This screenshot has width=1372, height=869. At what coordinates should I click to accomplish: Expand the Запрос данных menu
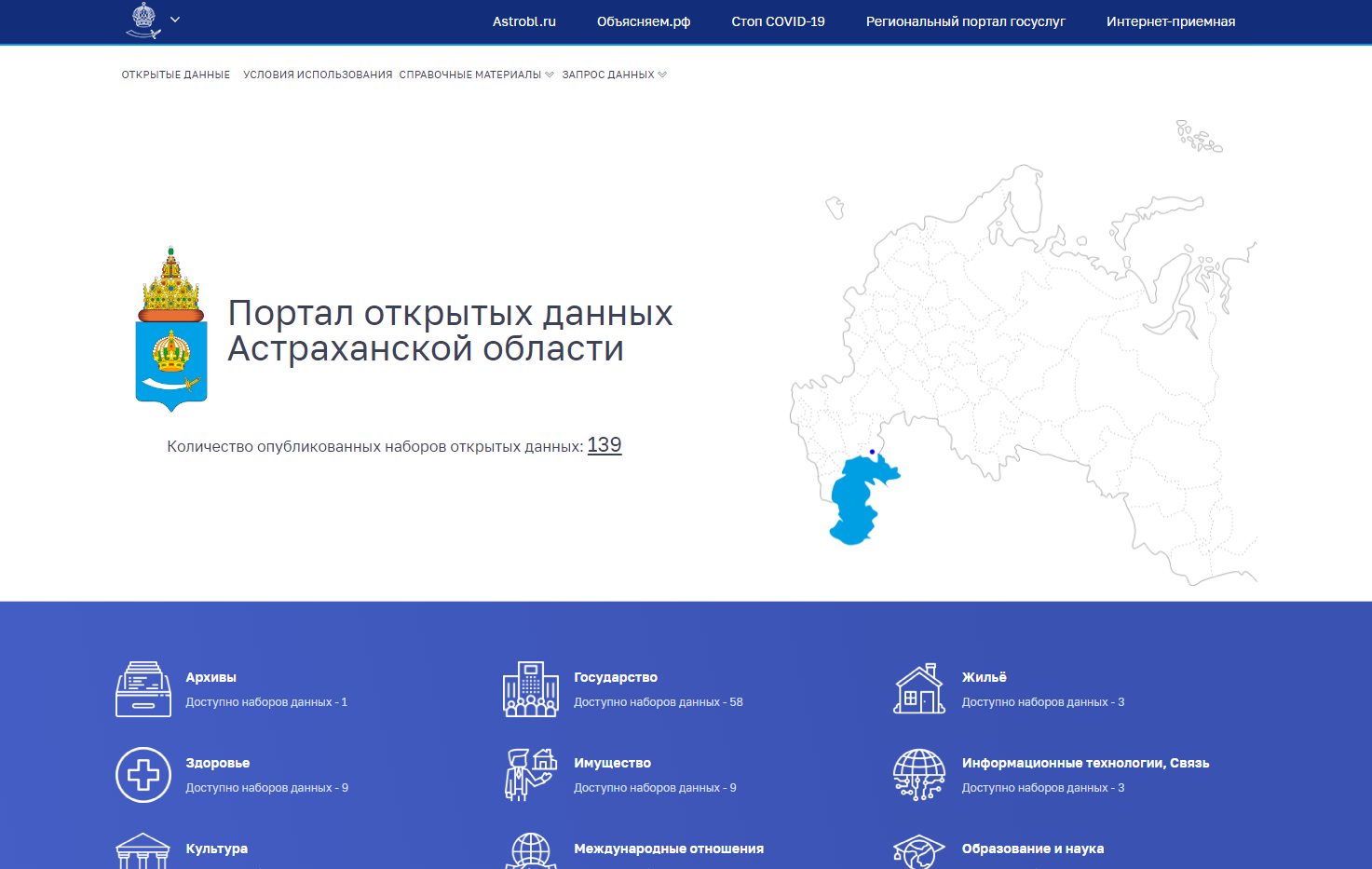point(614,75)
